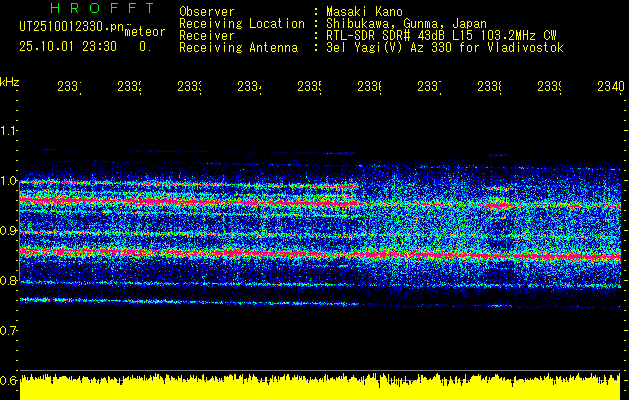Click the 2334 time marker
This screenshot has height=400, width=629.
click(x=249, y=87)
